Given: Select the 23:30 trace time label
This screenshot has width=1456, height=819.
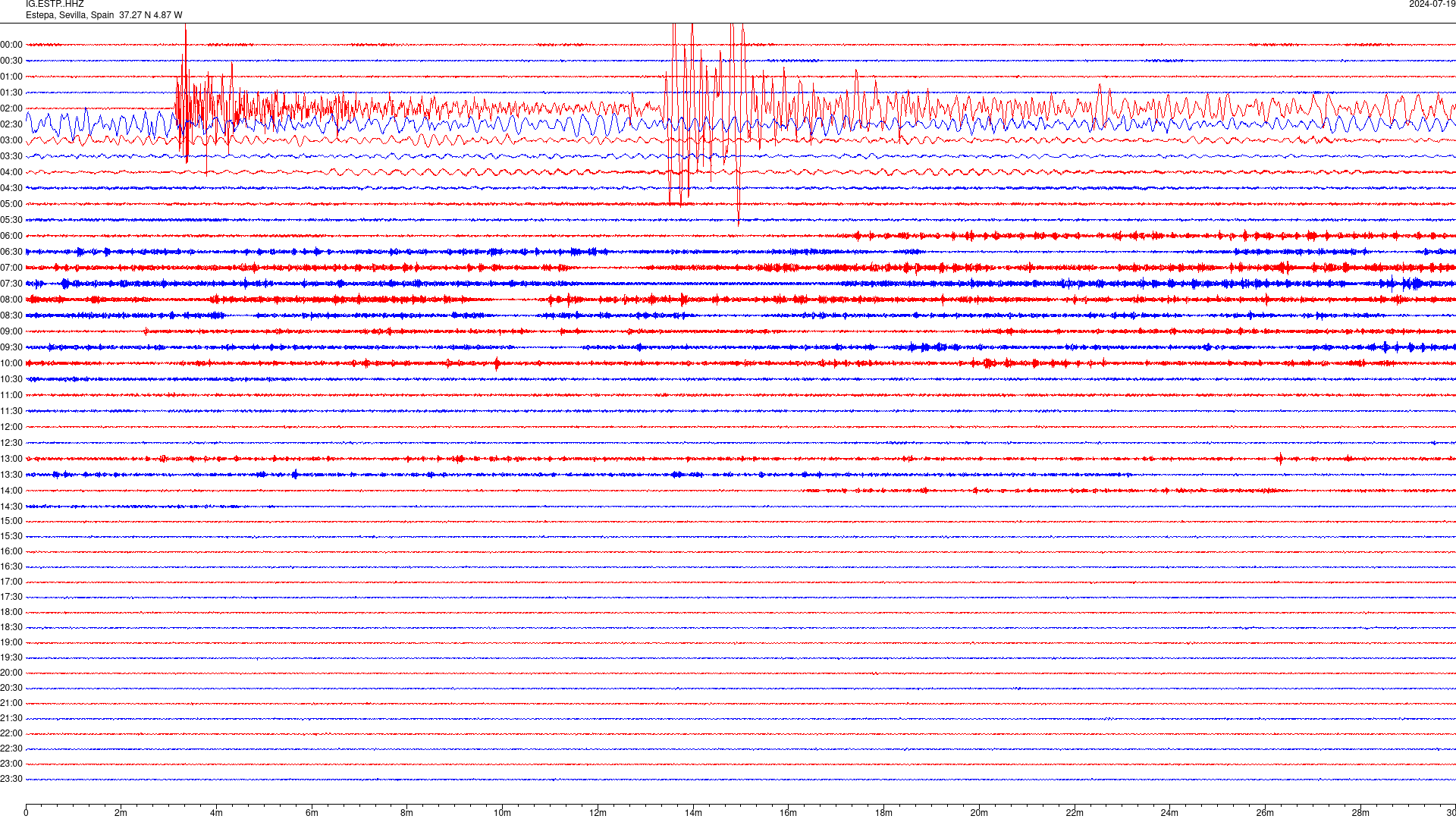Looking at the screenshot, I should [x=11, y=779].
